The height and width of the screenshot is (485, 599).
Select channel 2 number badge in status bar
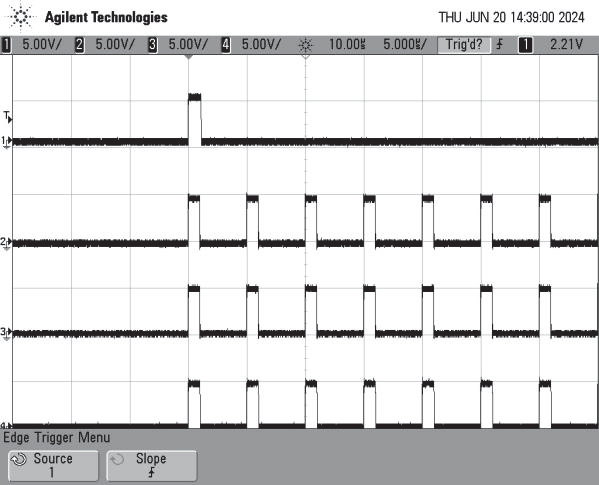pyautogui.click(x=79, y=45)
